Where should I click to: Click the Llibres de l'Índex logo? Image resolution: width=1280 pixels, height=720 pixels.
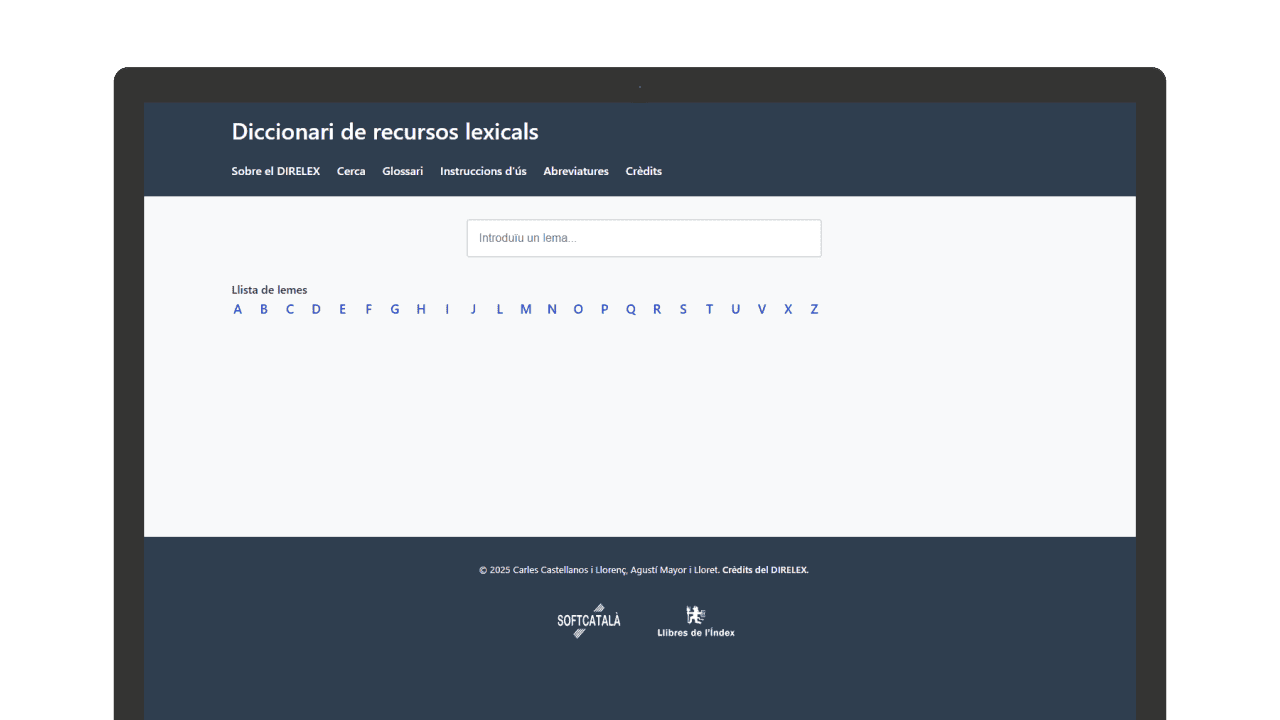point(696,621)
